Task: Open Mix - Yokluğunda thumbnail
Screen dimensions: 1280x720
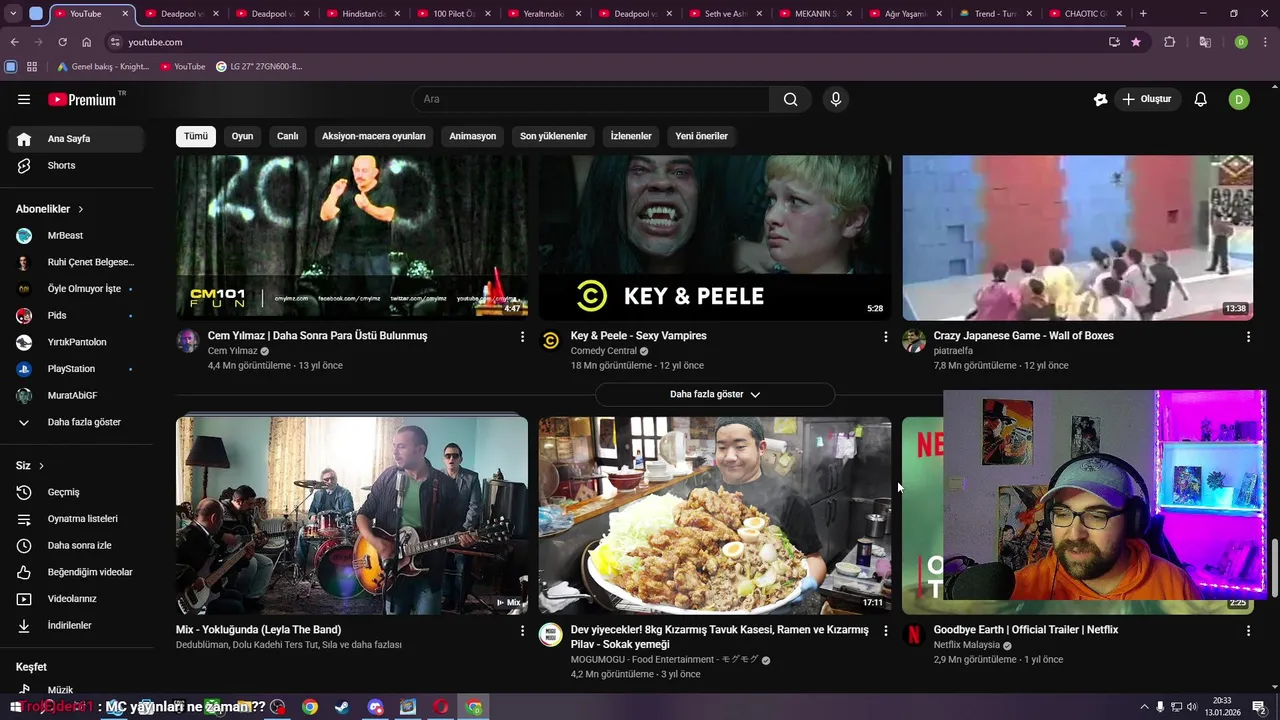Action: coord(352,515)
